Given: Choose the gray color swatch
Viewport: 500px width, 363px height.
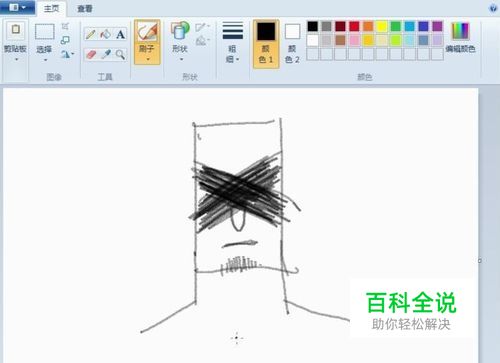Looking at the screenshot, I should pyautogui.click(x=327, y=26).
